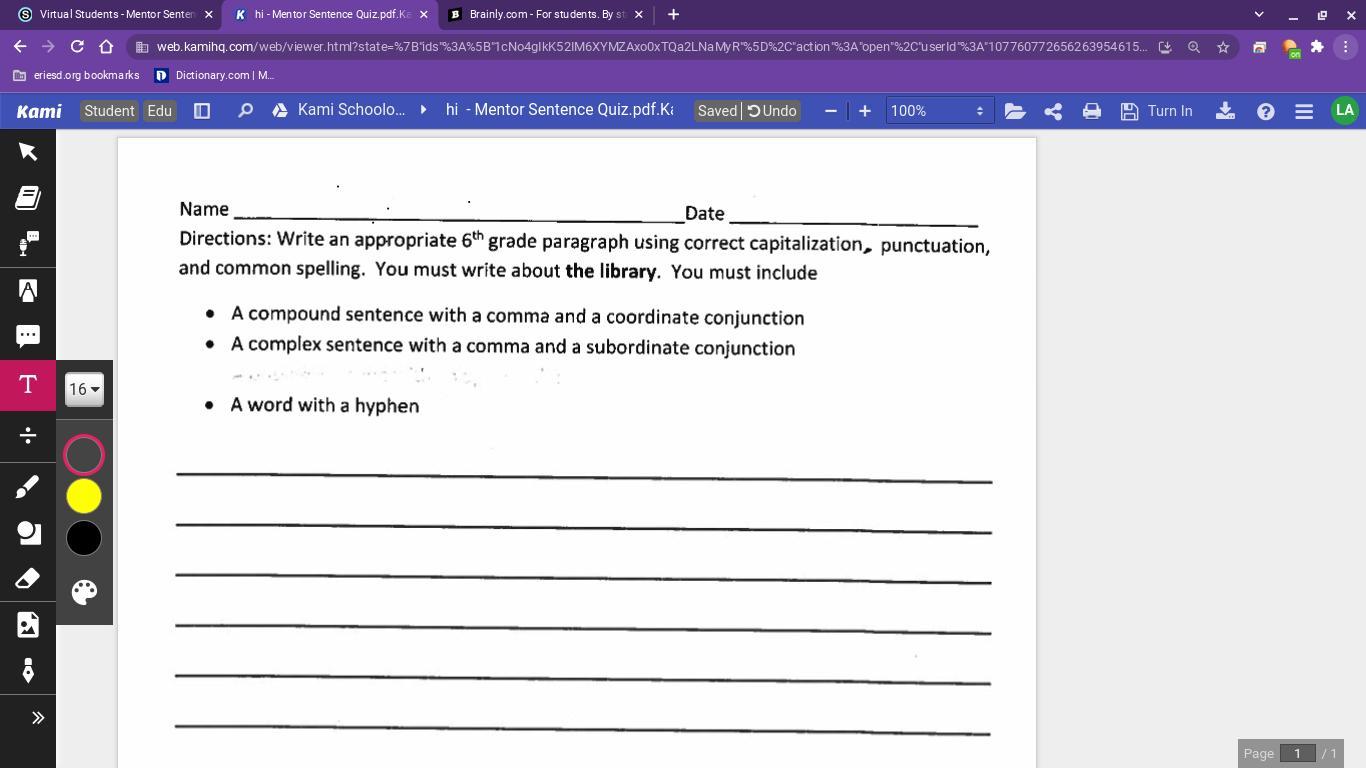Image resolution: width=1366 pixels, height=768 pixels.
Task: Select the arrow Select tool
Action: point(28,151)
